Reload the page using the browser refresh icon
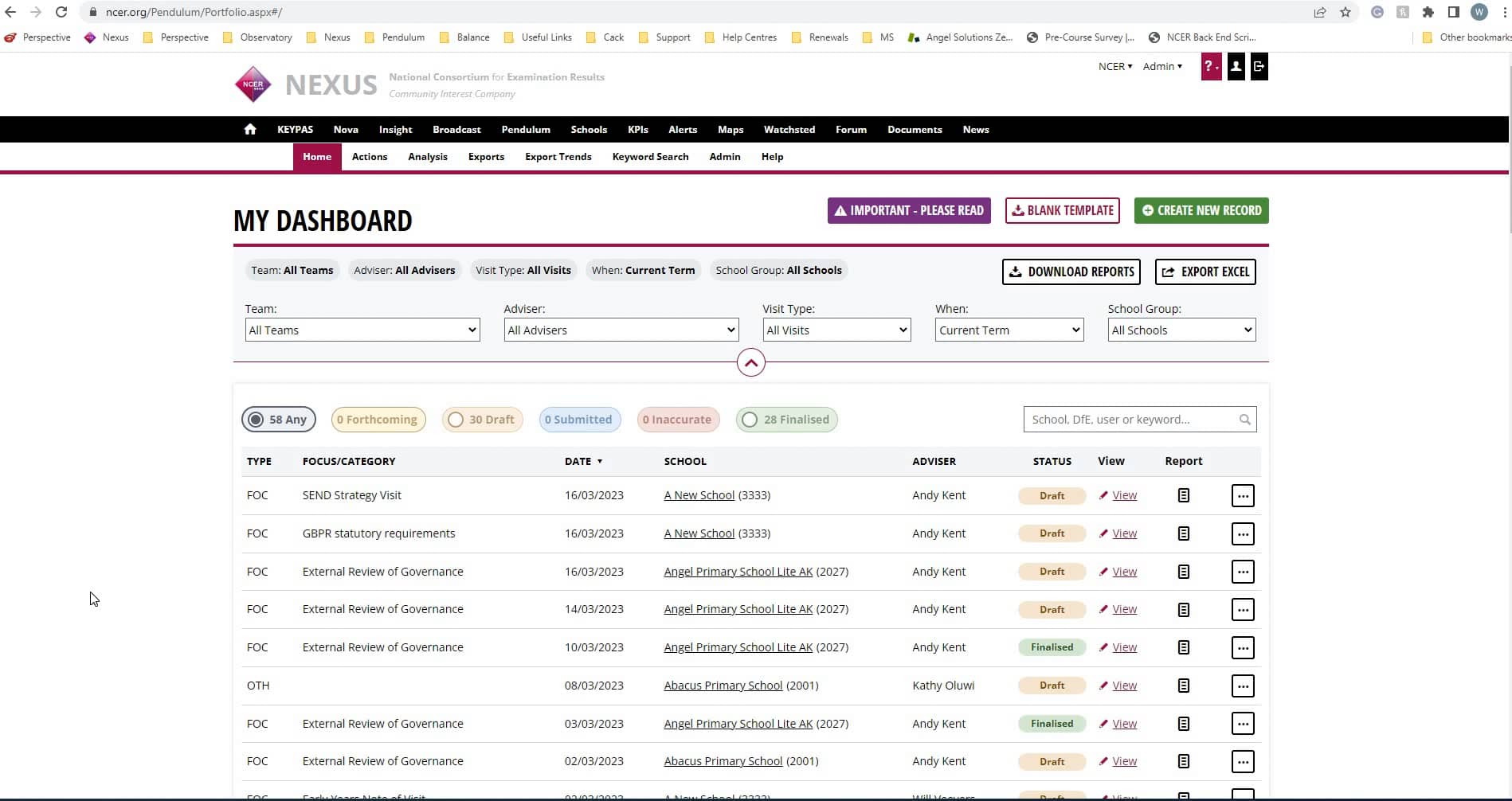This screenshot has height=801, width=1512. pyautogui.click(x=61, y=12)
